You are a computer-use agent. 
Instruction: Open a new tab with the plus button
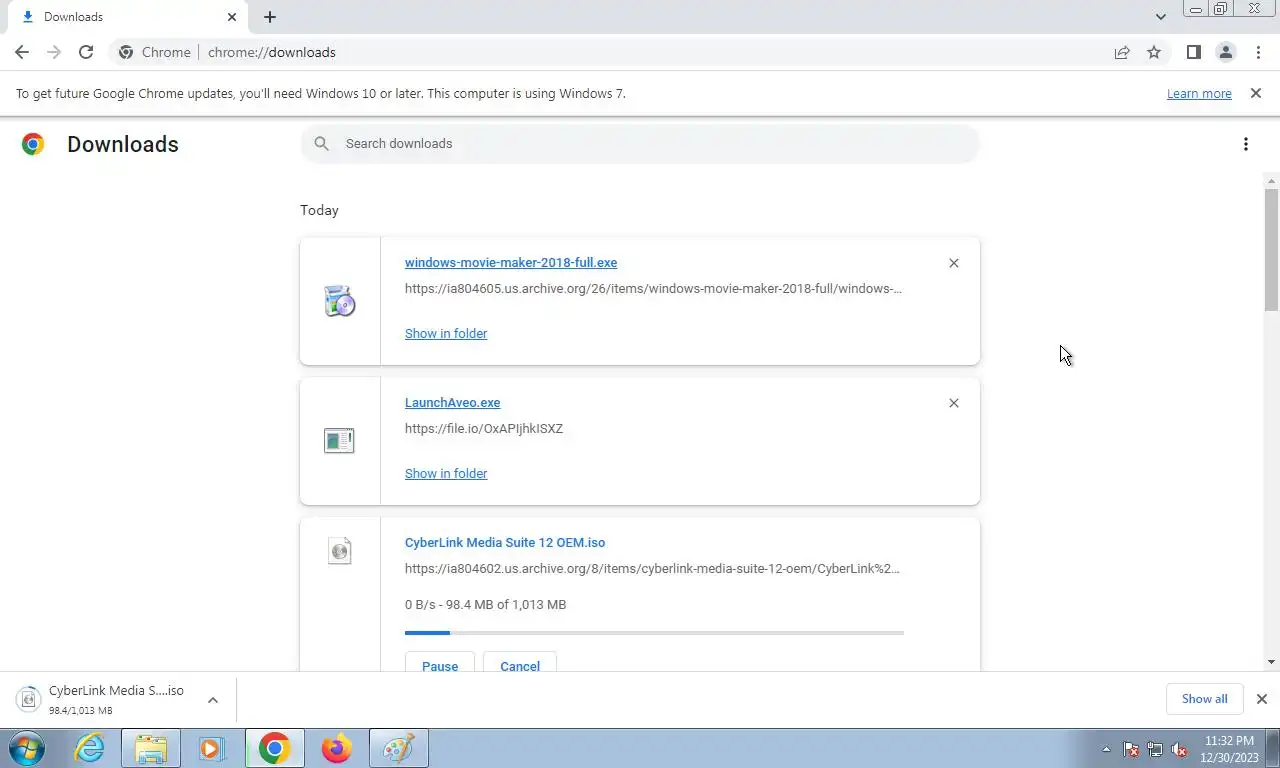point(270,17)
